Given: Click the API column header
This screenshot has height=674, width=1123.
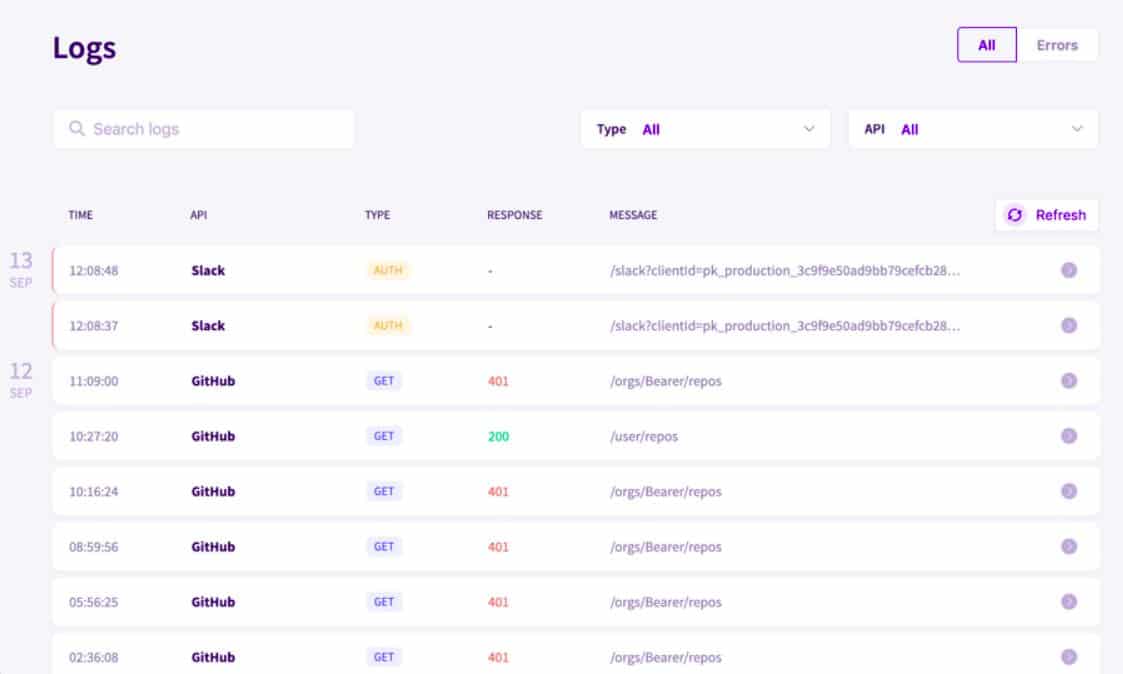Looking at the screenshot, I should (198, 215).
